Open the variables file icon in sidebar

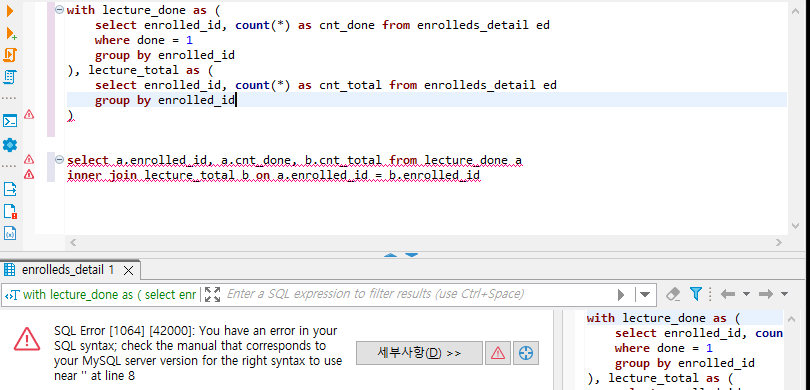10,233
